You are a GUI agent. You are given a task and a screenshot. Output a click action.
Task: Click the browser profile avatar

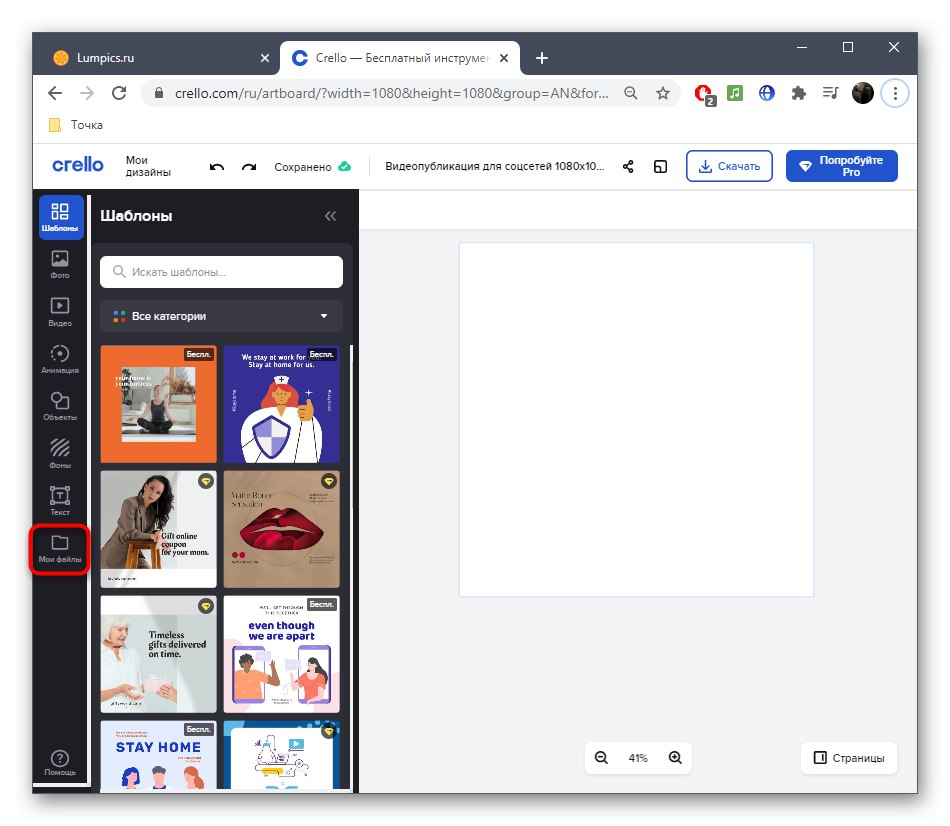coord(863,93)
